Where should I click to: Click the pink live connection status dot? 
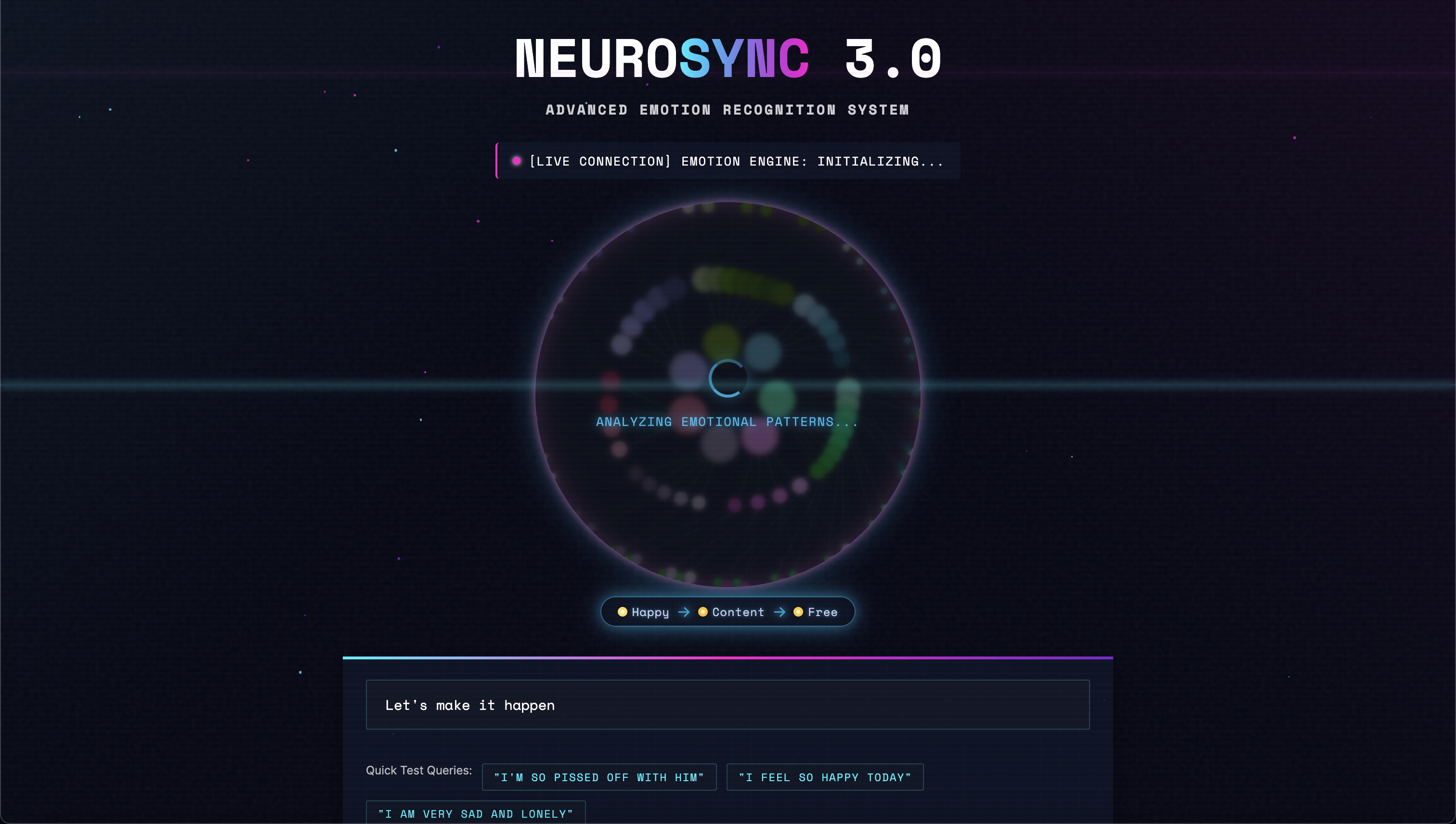tap(516, 161)
